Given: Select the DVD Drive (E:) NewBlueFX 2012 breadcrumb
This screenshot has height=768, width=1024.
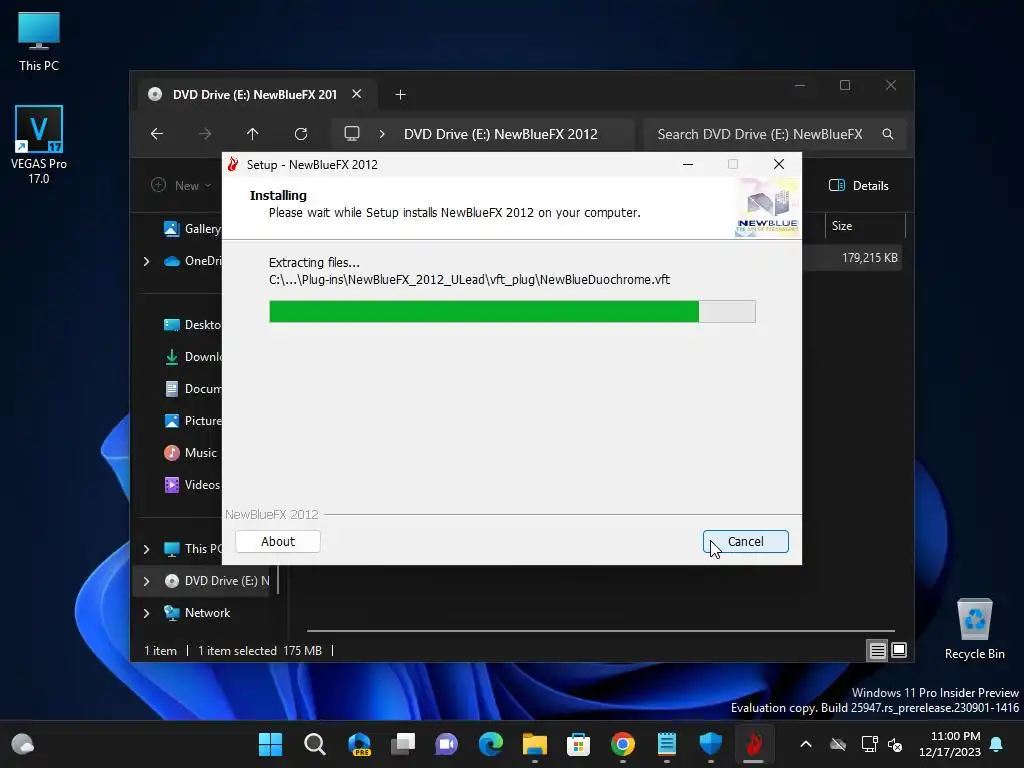Looking at the screenshot, I should [500, 134].
